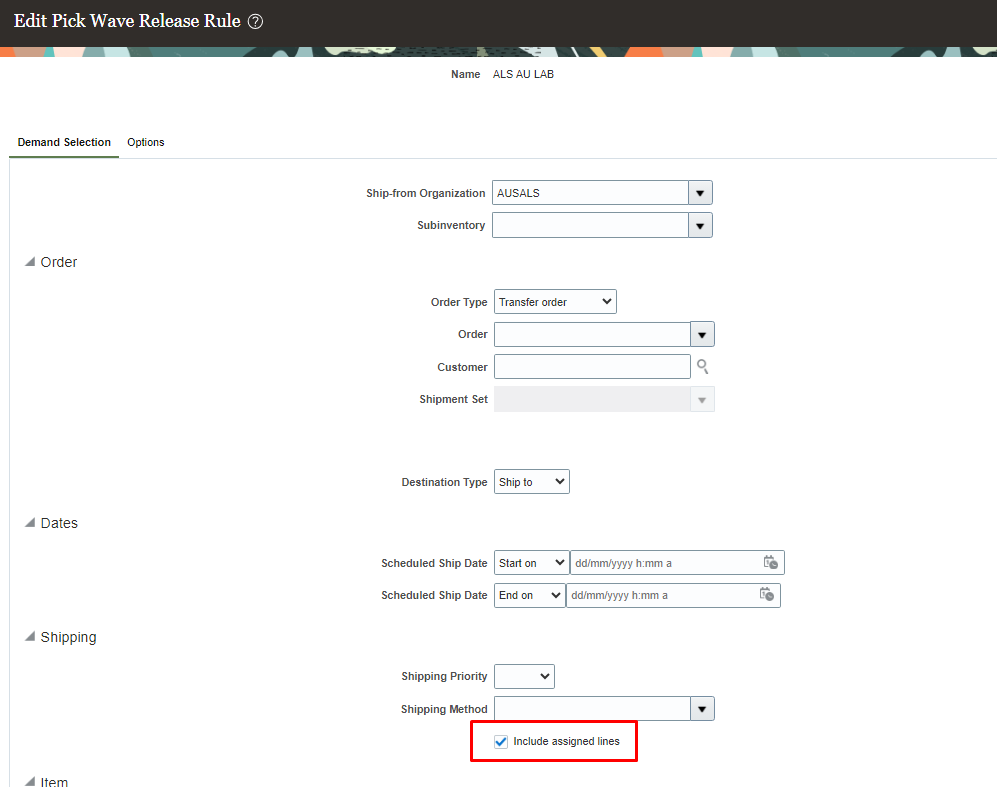The height and width of the screenshot is (787, 997).
Task: Click the page help question mark icon
Action: pyautogui.click(x=254, y=20)
